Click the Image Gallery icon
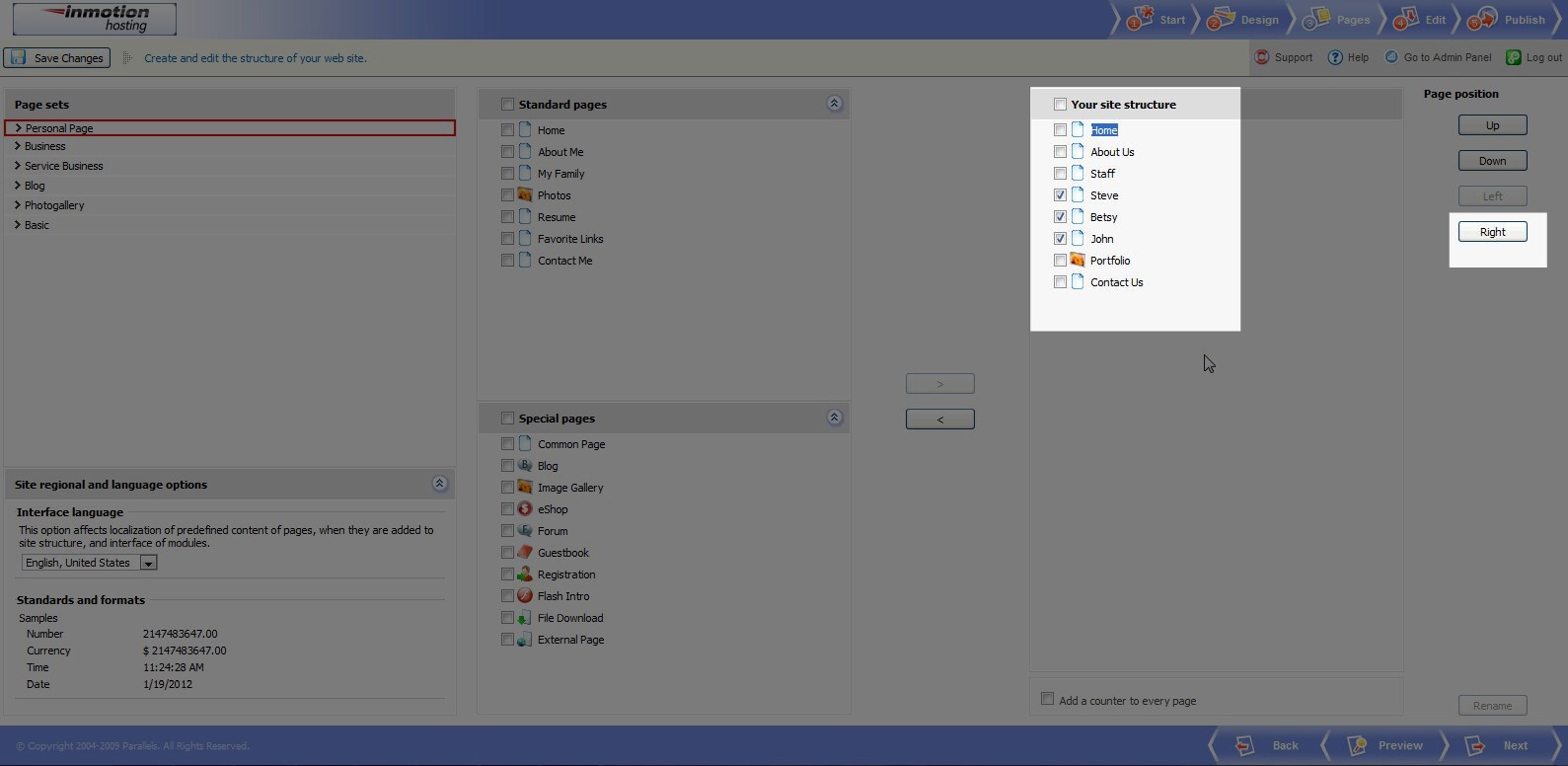Screen dimensions: 1568x766 pyautogui.click(x=525, y=488)
